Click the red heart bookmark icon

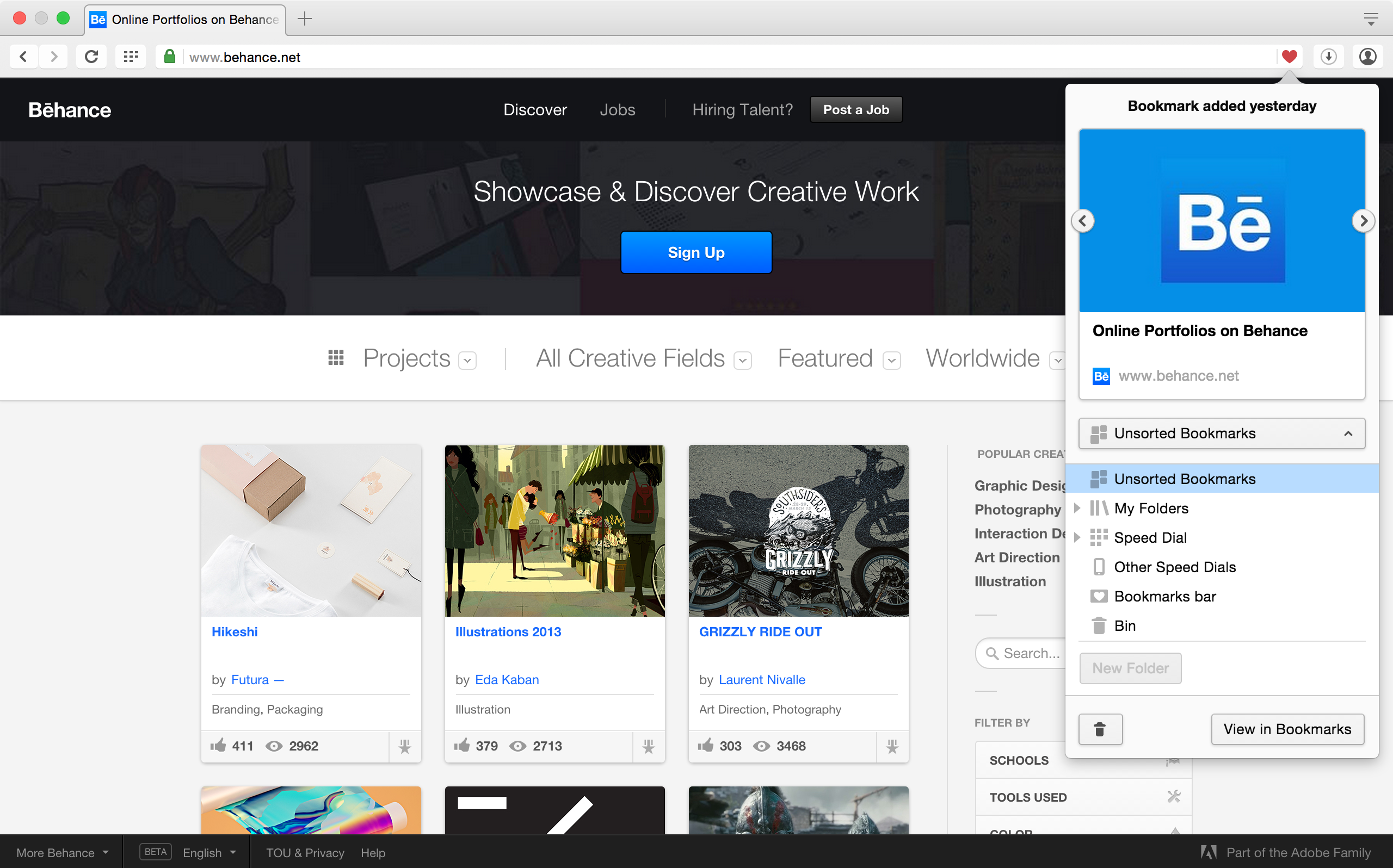[x=1289, y=56]
